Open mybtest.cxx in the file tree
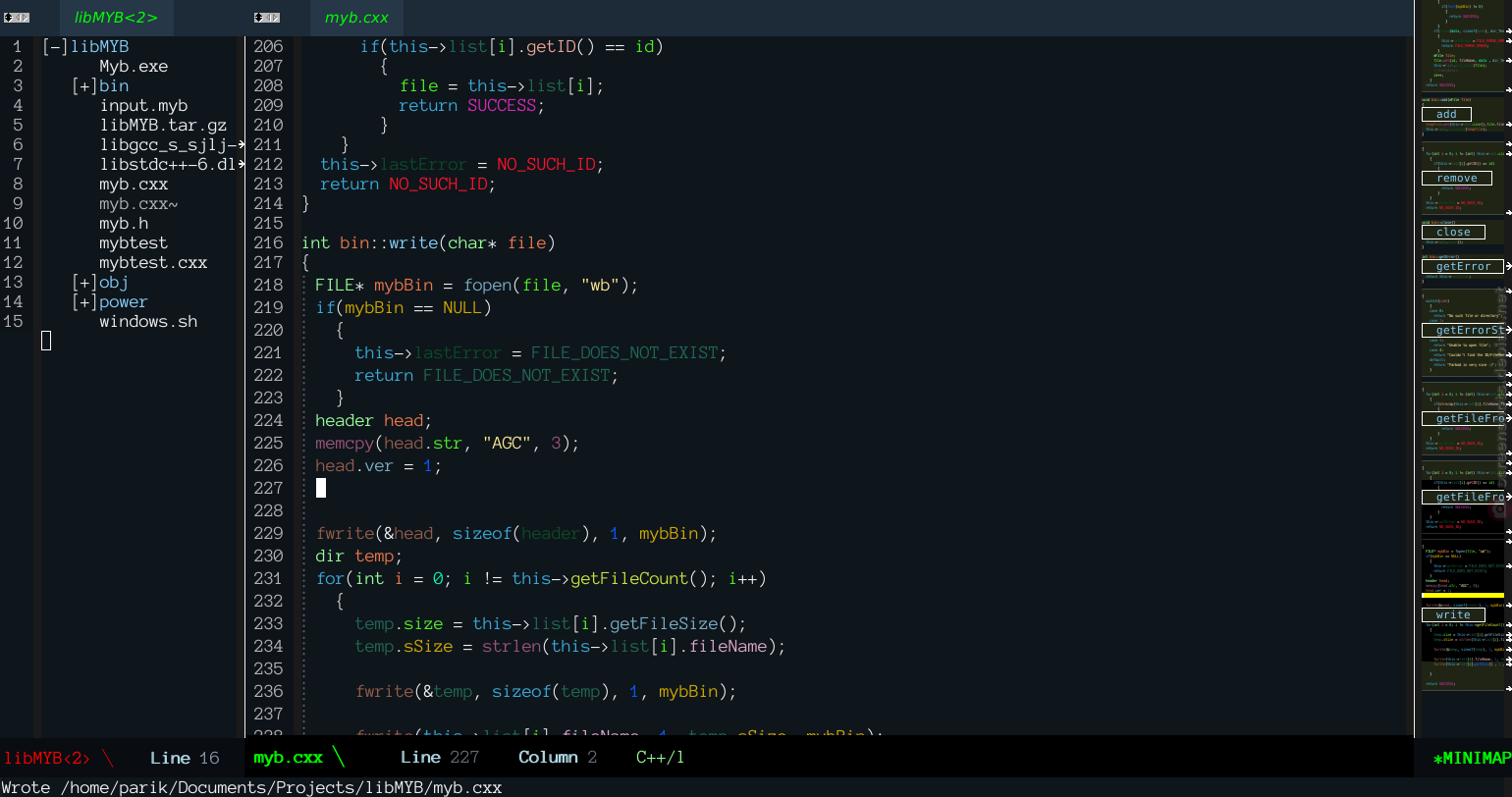The width and height of the screenshot is (1512, 797). click(153, 262)
